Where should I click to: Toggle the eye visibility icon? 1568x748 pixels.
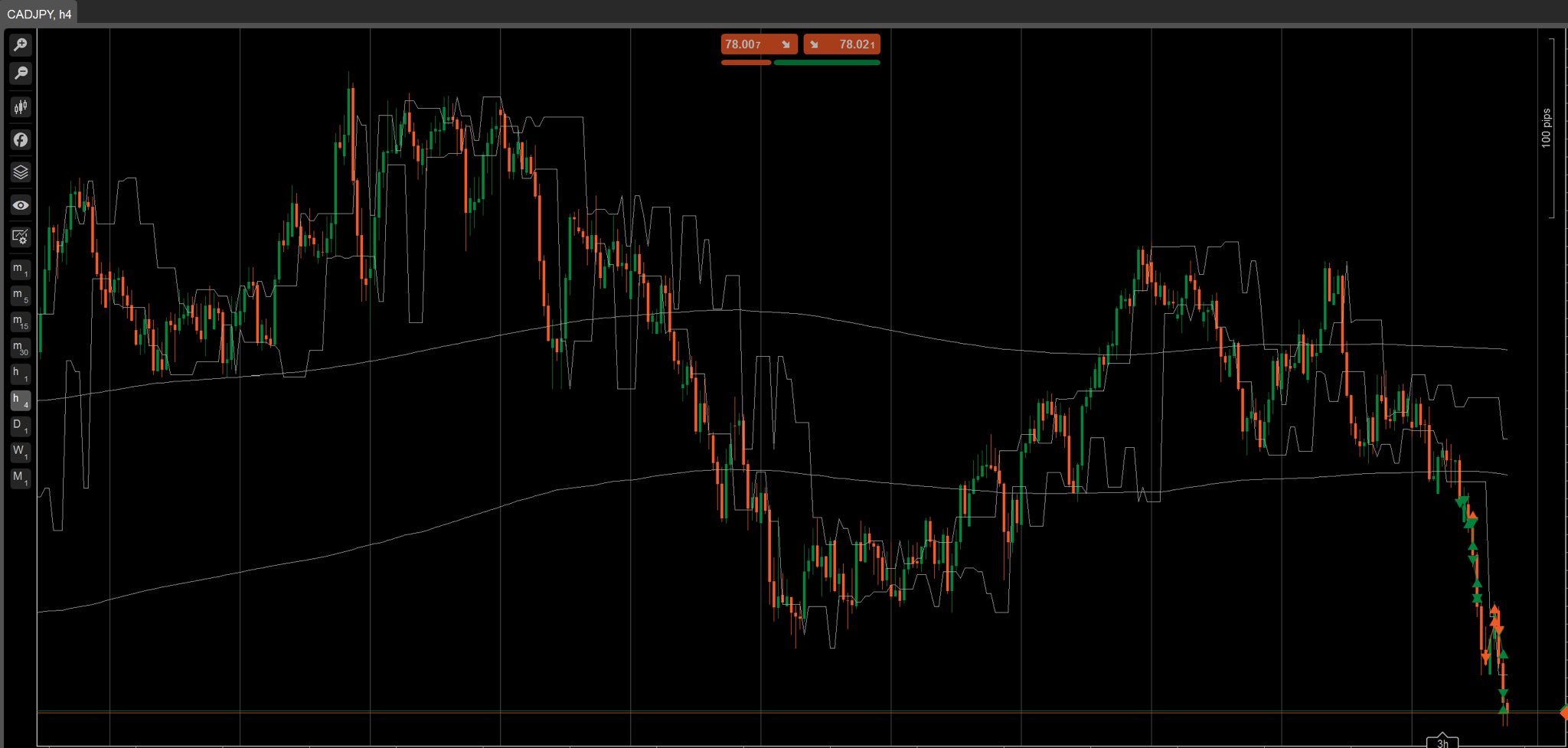click(20, 205)
